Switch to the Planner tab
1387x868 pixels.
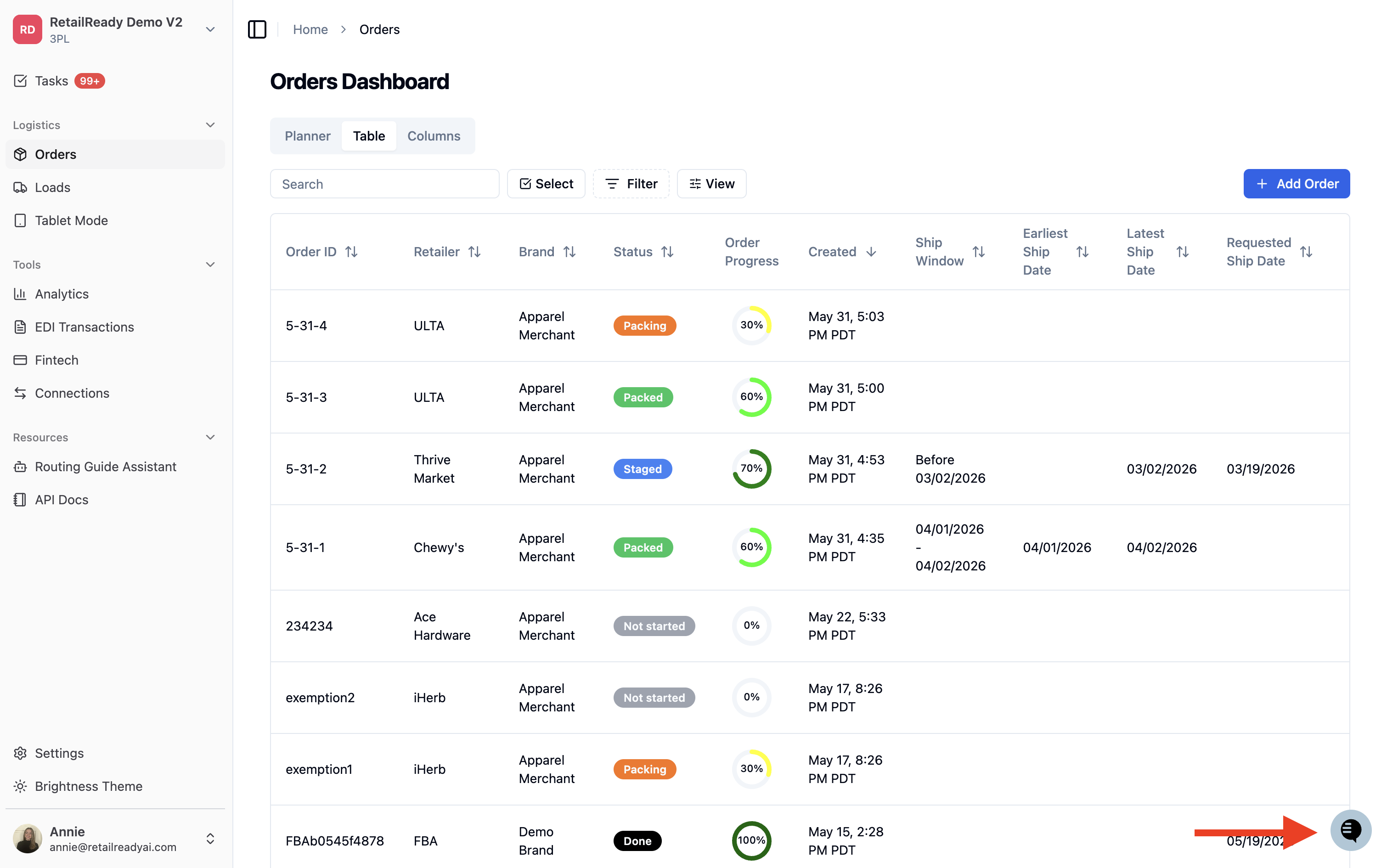[307, 136]
